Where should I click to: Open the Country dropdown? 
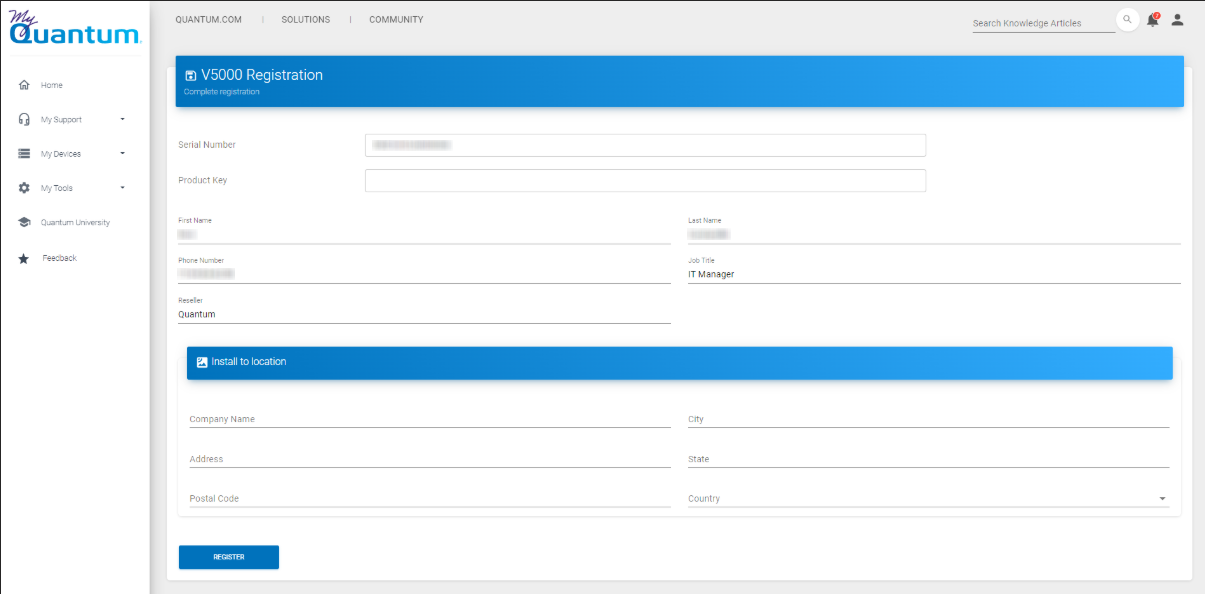pyautogui.click(x=1162, y=498)
